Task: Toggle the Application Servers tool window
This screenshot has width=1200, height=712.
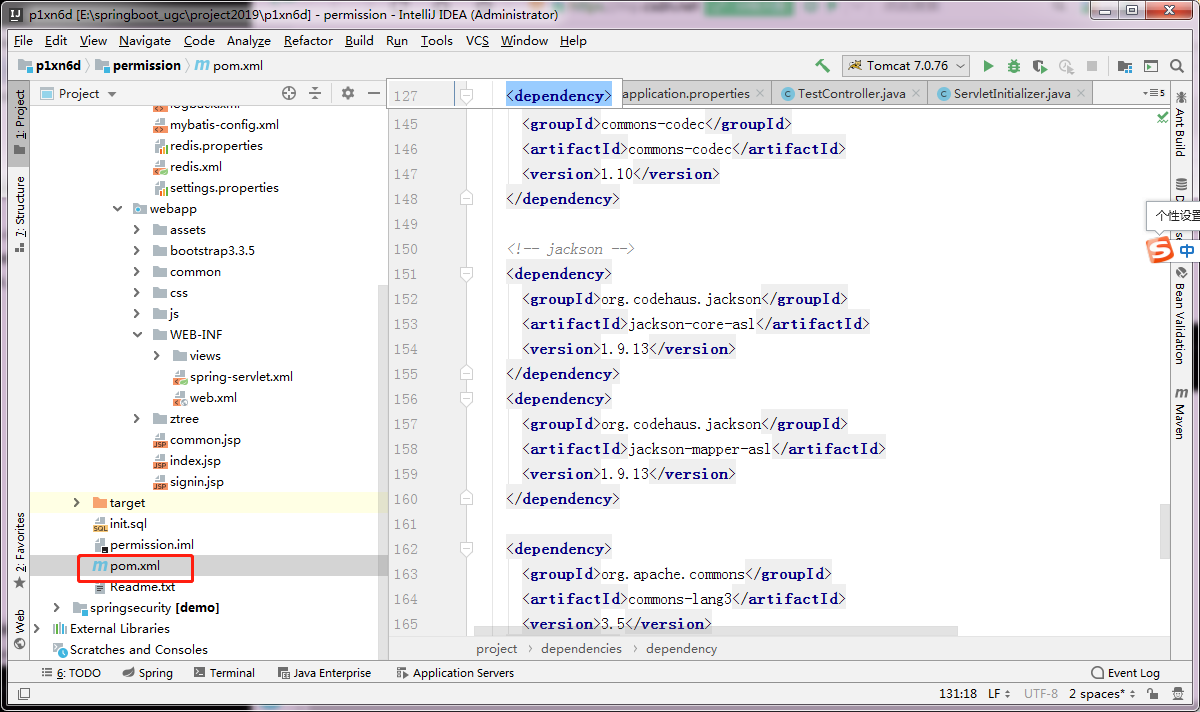Action: (455, 673)
